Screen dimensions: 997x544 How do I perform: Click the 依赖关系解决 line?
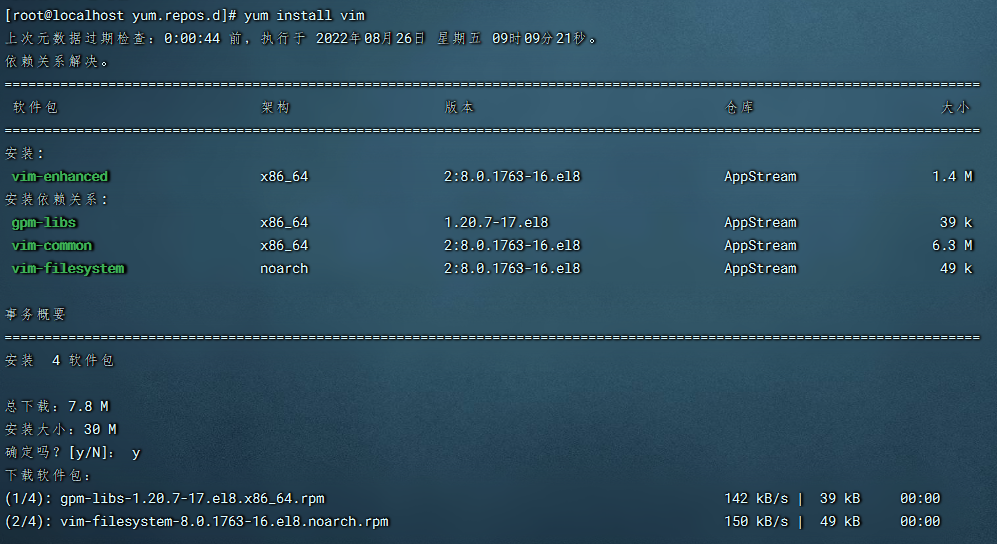(x=57, y=62)
